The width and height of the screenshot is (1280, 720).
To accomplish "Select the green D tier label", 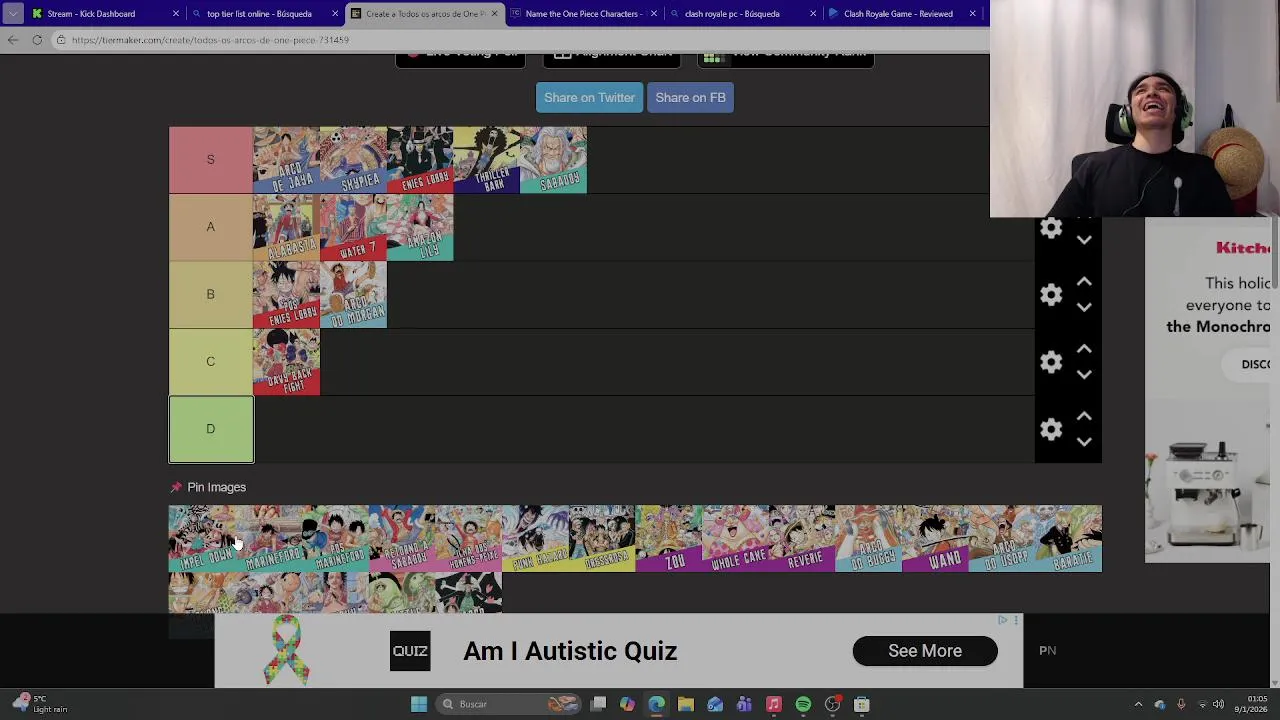I will (x=210, y=429).
